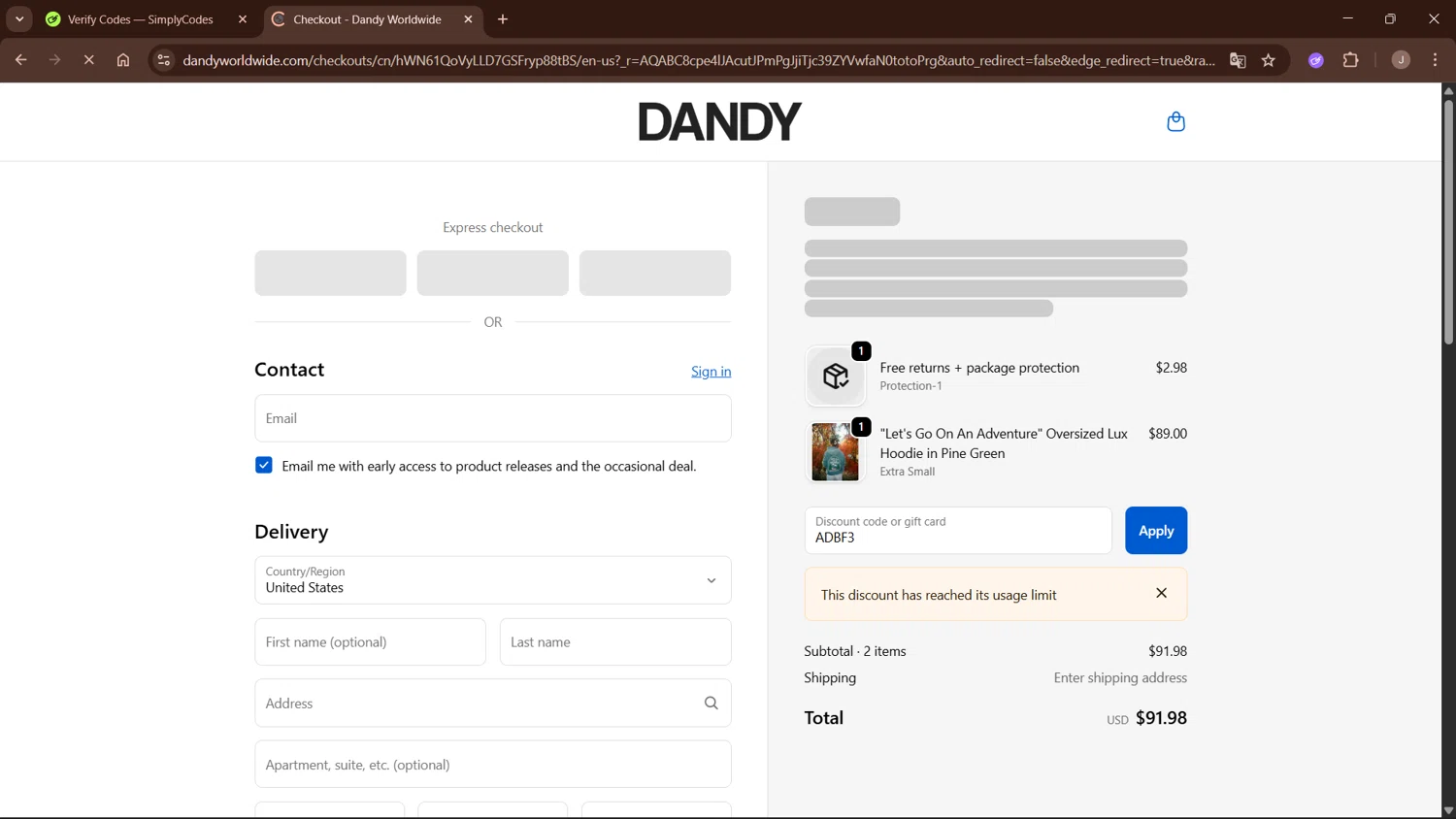Click the scrollbar down arrow
The height and width of the screenshot is (819, 1456).
1448,810
